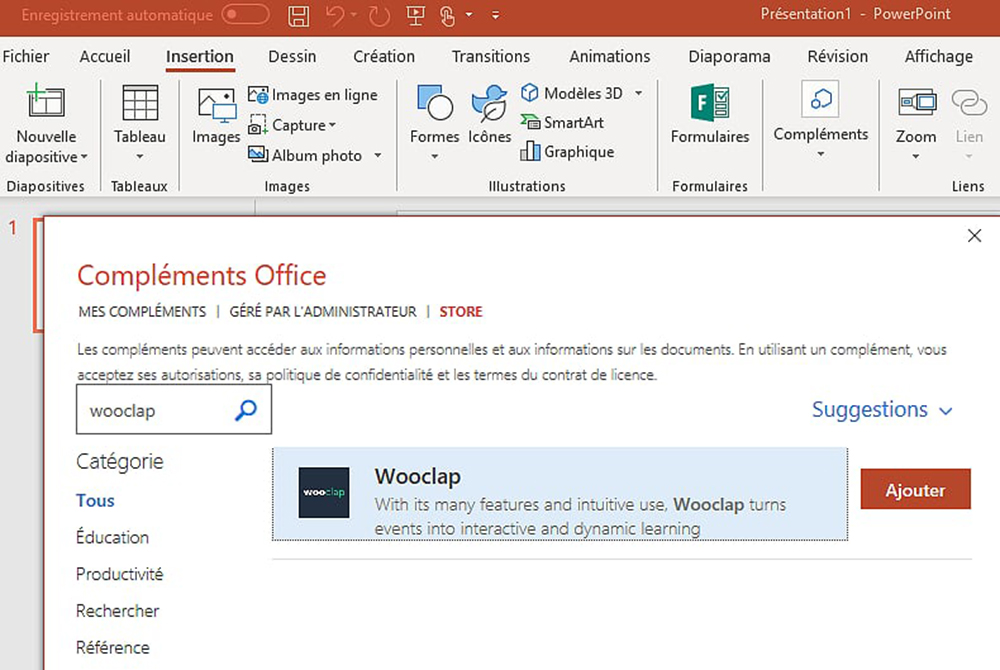Select the STORE section

[461, 312]
